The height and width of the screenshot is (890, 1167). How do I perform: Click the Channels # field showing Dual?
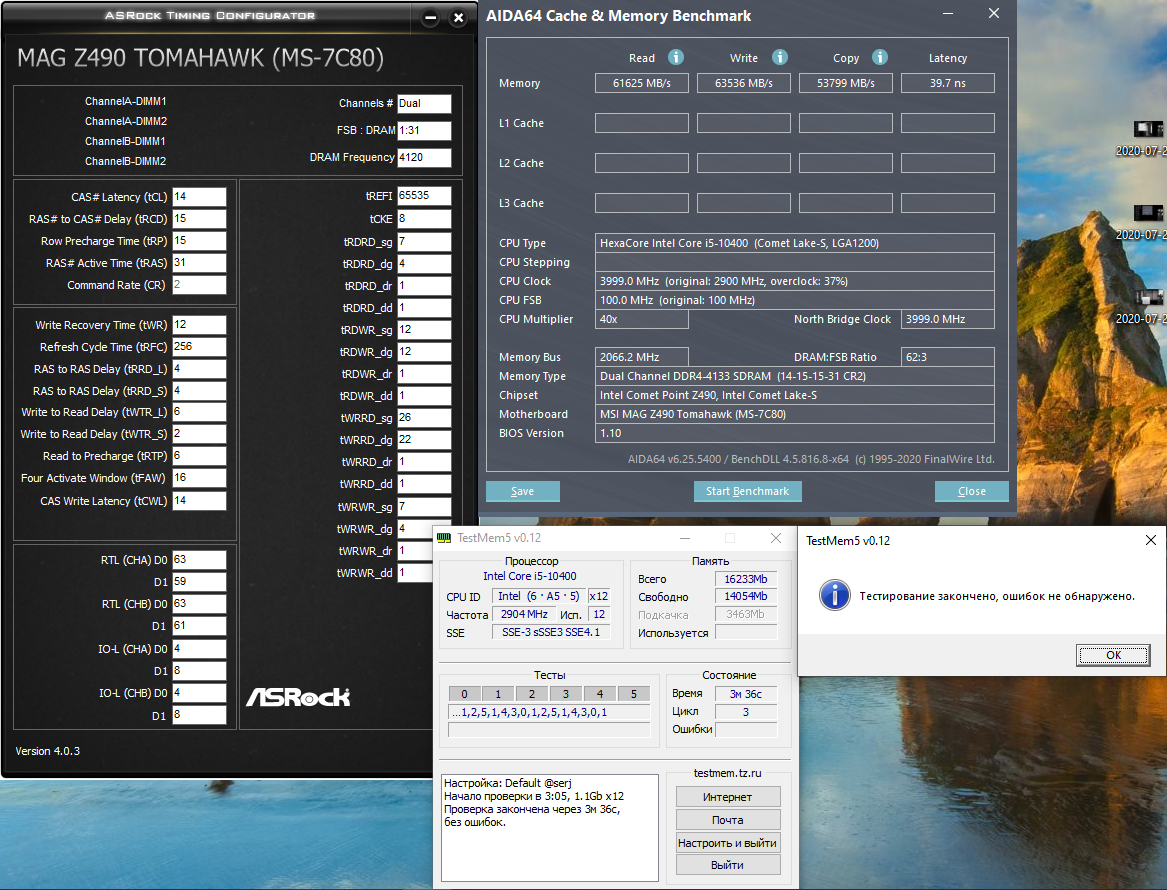tap(423, 103)
